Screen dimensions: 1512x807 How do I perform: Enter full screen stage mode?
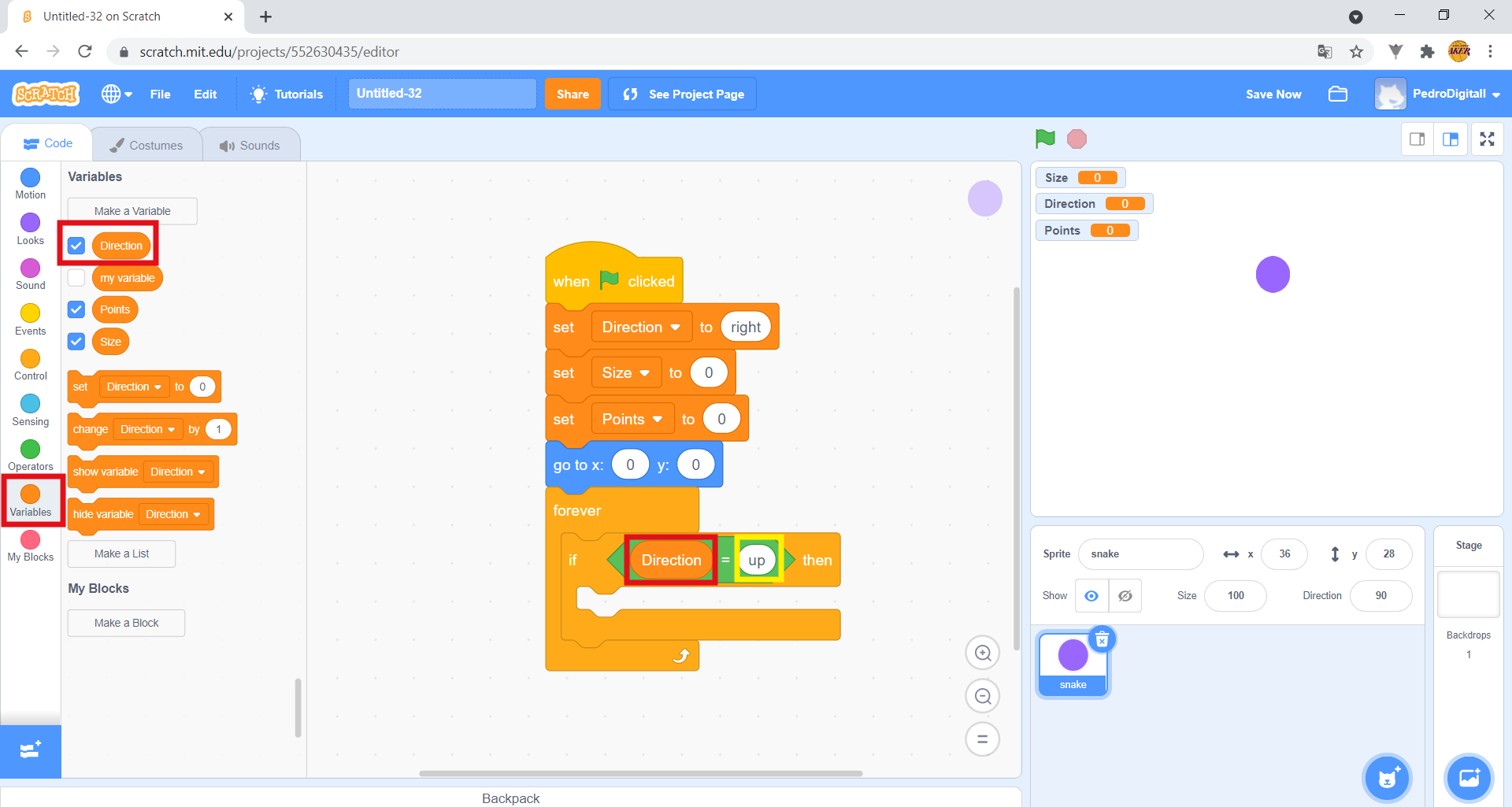1487,139
